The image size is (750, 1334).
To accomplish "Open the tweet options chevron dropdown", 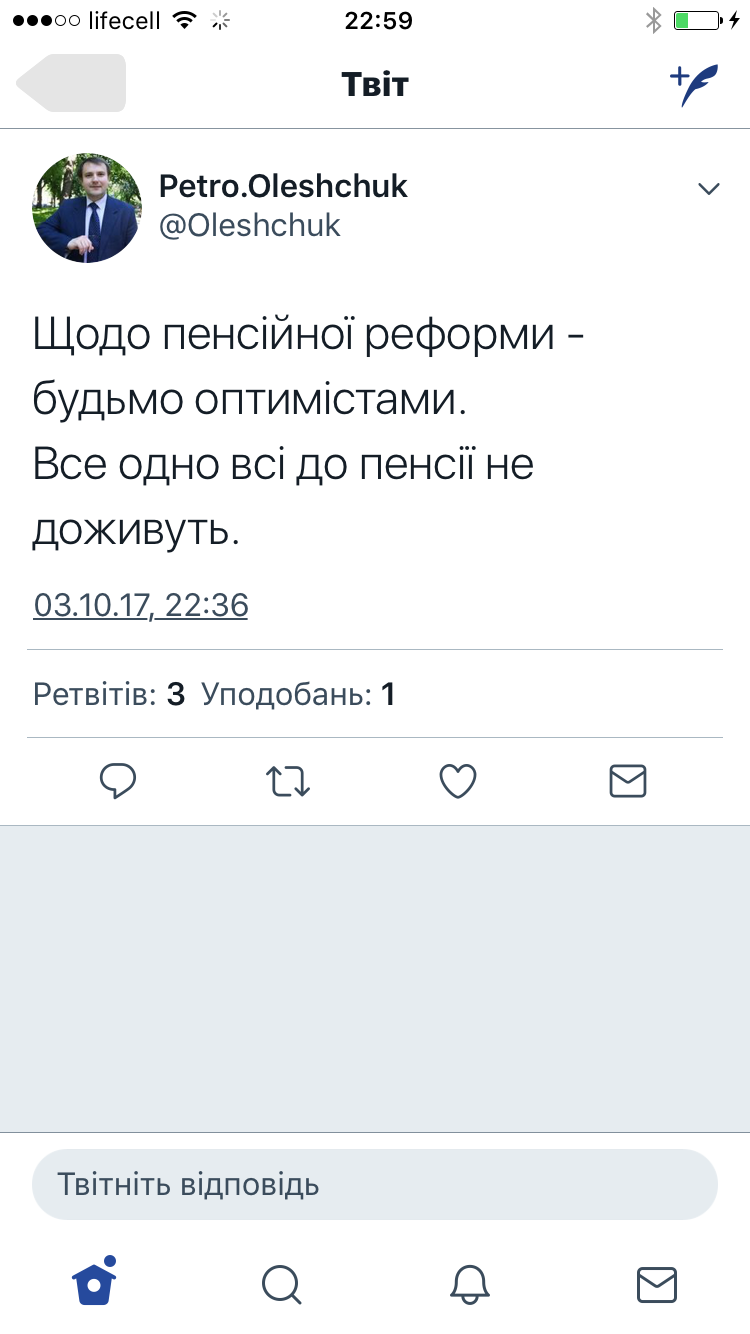I will (x=709, y=189).
